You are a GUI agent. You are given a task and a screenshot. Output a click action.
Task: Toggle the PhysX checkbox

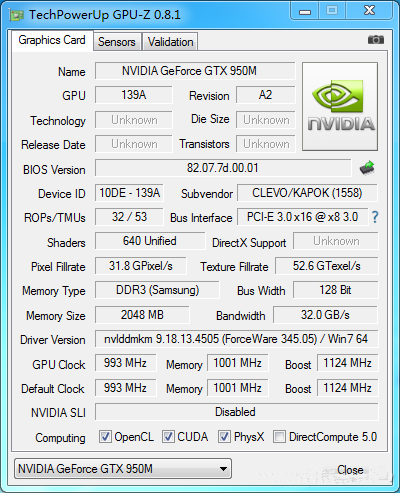coord(224,436)
